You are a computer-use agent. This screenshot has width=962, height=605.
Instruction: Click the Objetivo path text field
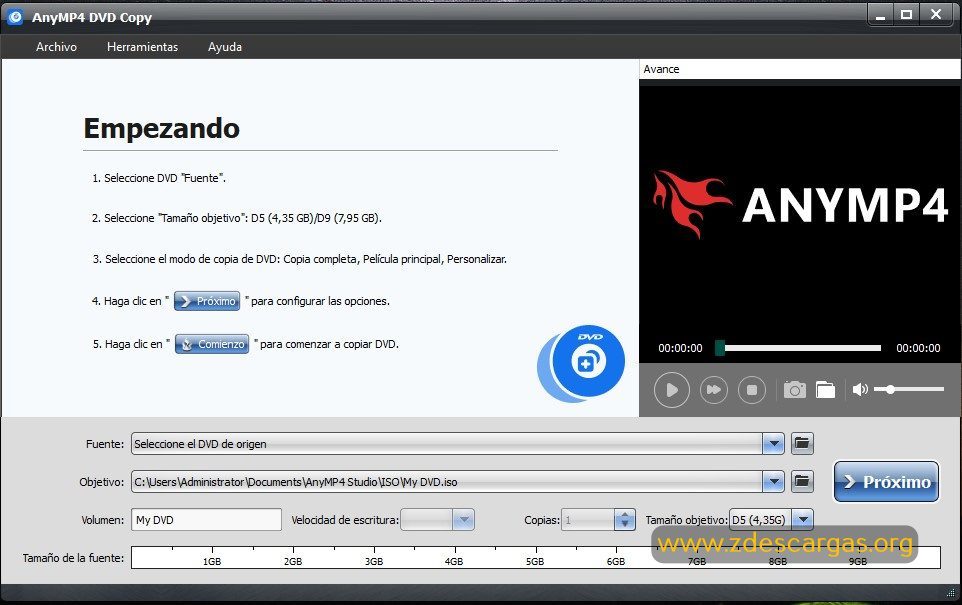(x=447, y=482)
